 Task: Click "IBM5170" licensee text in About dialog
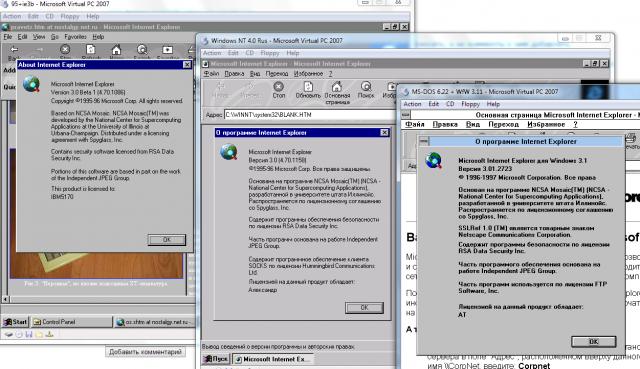(x=62, y=197)
